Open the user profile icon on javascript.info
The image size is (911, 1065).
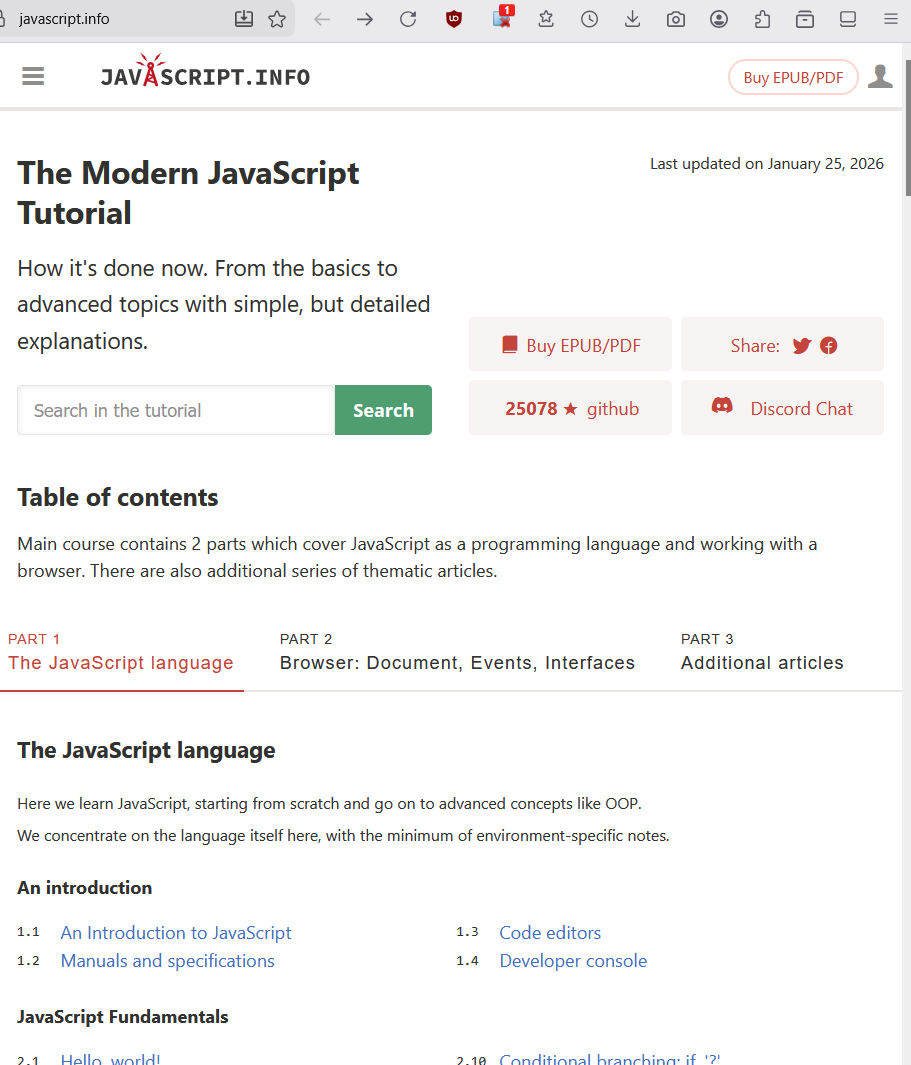[x=879, y=74]
